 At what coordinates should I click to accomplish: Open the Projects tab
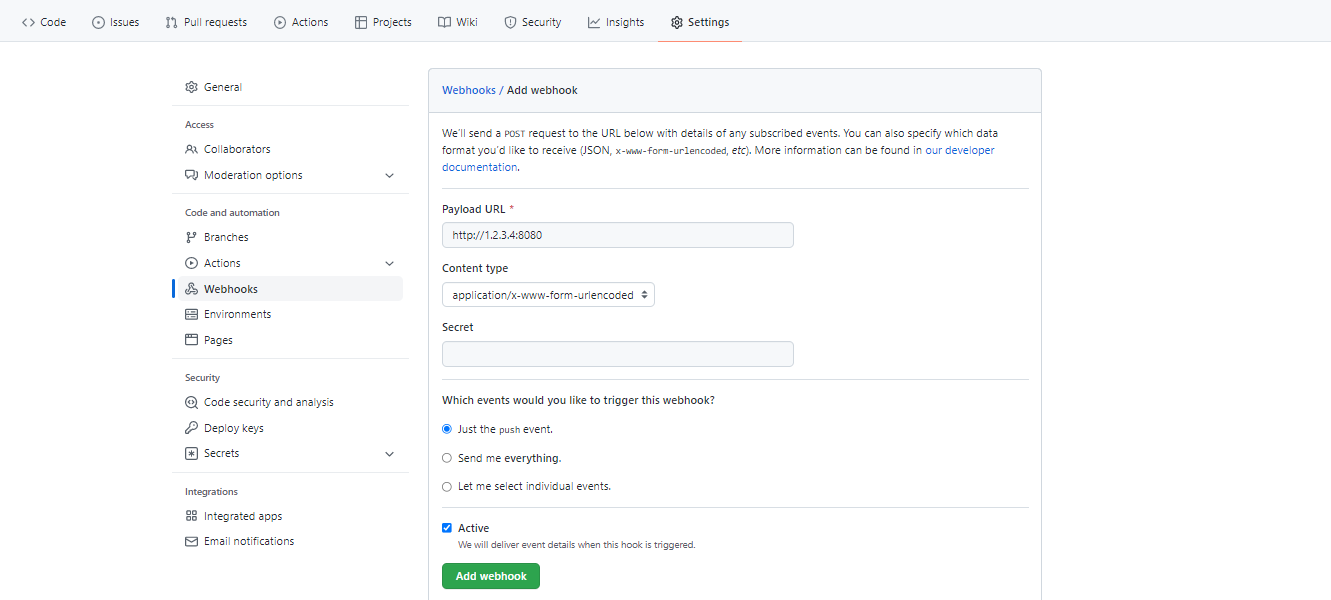pos(383,22)
